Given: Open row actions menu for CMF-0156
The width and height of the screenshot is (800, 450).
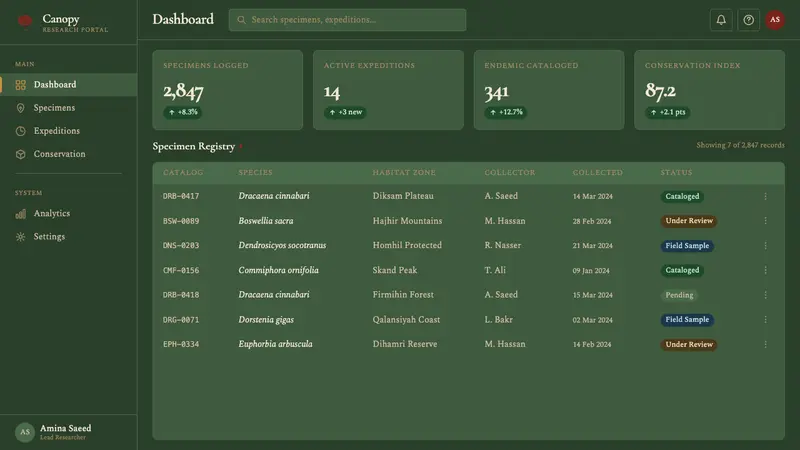Looking at the screenshot, I should click(x=765, y=270).
